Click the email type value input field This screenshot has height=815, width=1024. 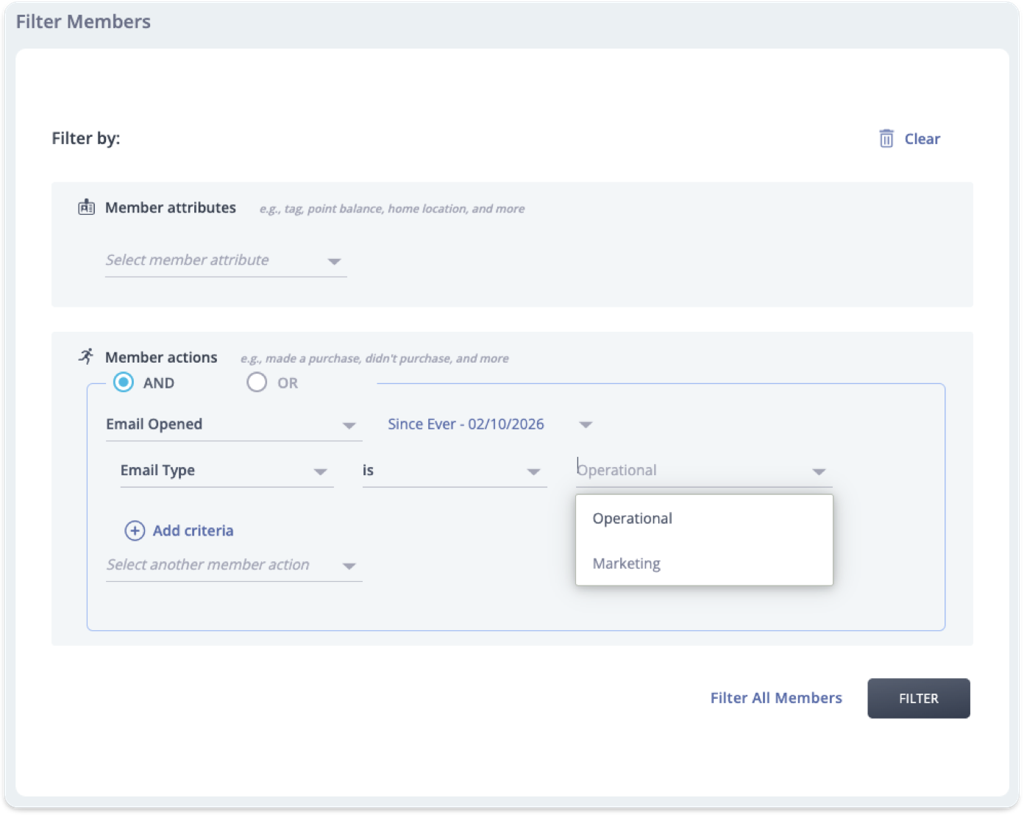690,471
